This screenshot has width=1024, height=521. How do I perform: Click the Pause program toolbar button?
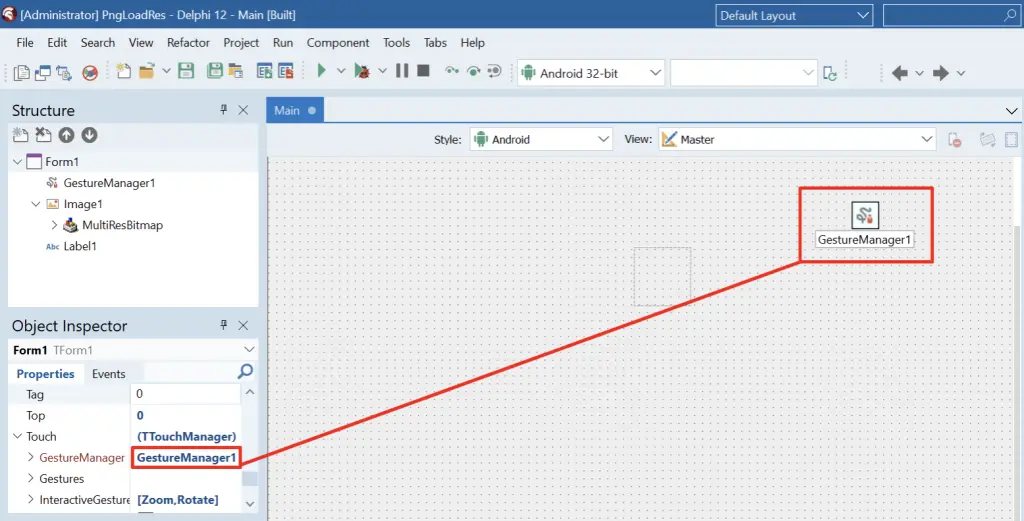click(x=402, y=71)
